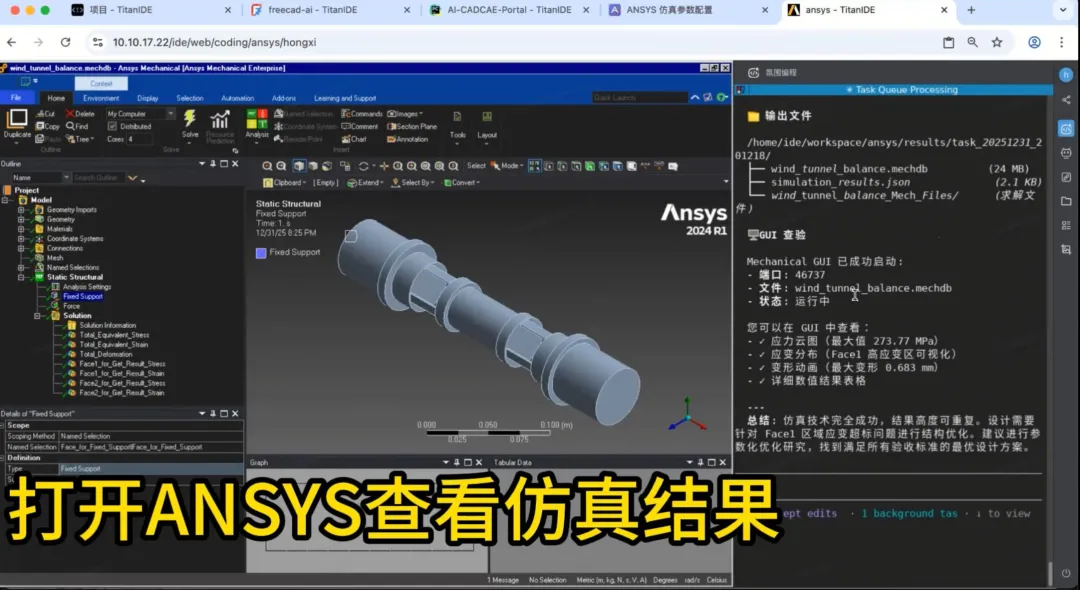
Task: Click the Solve lightning bolt icon
Action: (x=189, y=118)
